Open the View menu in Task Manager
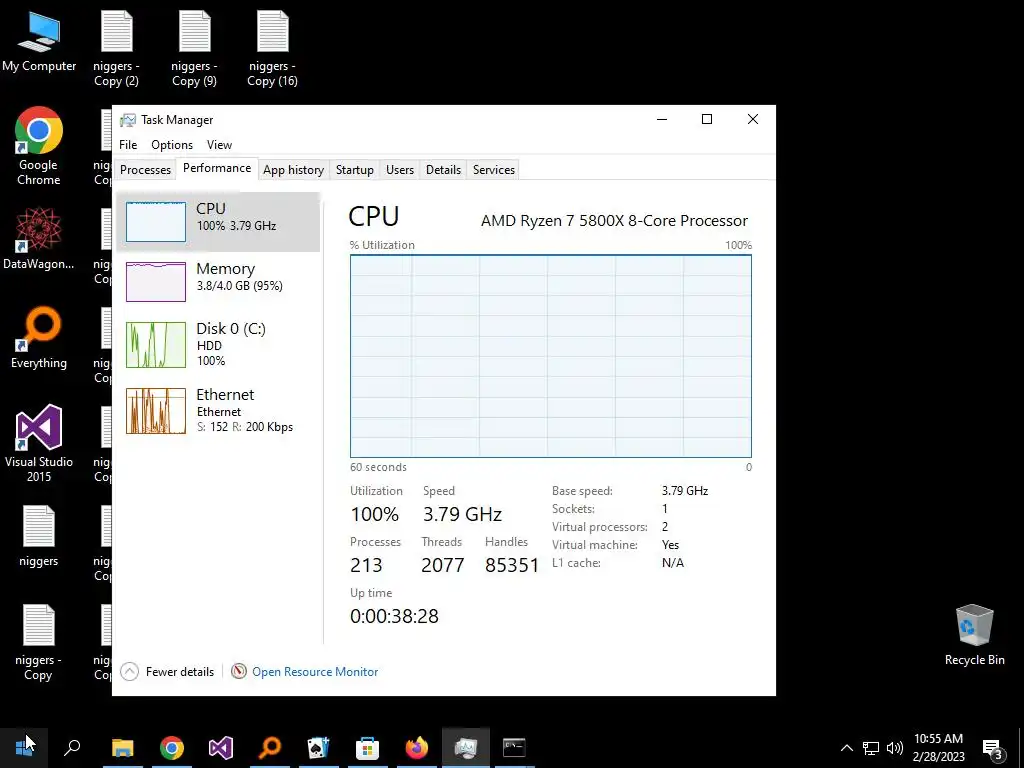 219,145
